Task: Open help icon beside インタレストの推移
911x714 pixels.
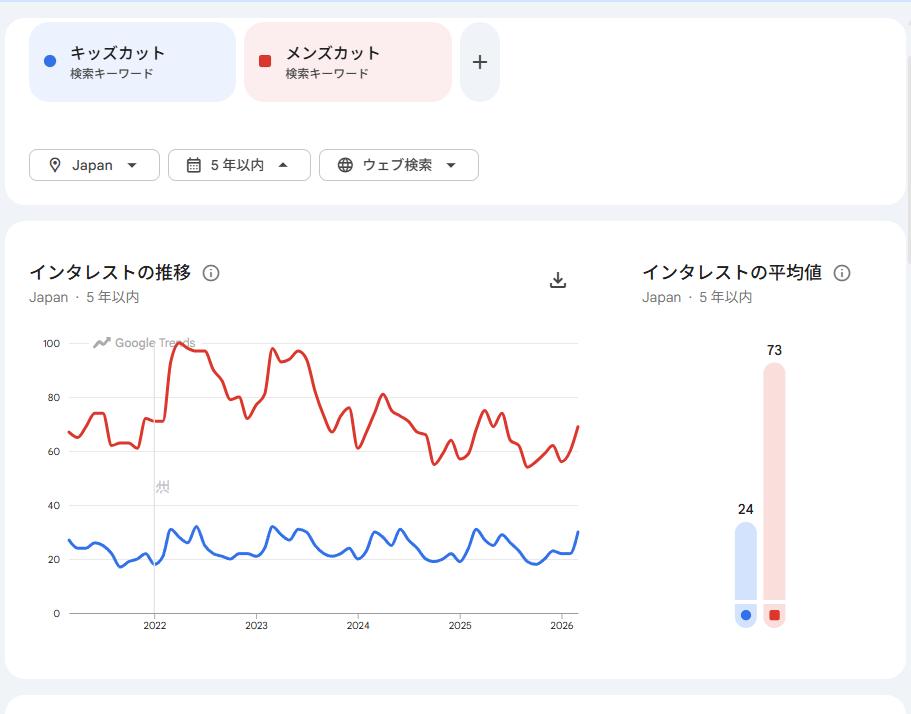Action: 211,273
